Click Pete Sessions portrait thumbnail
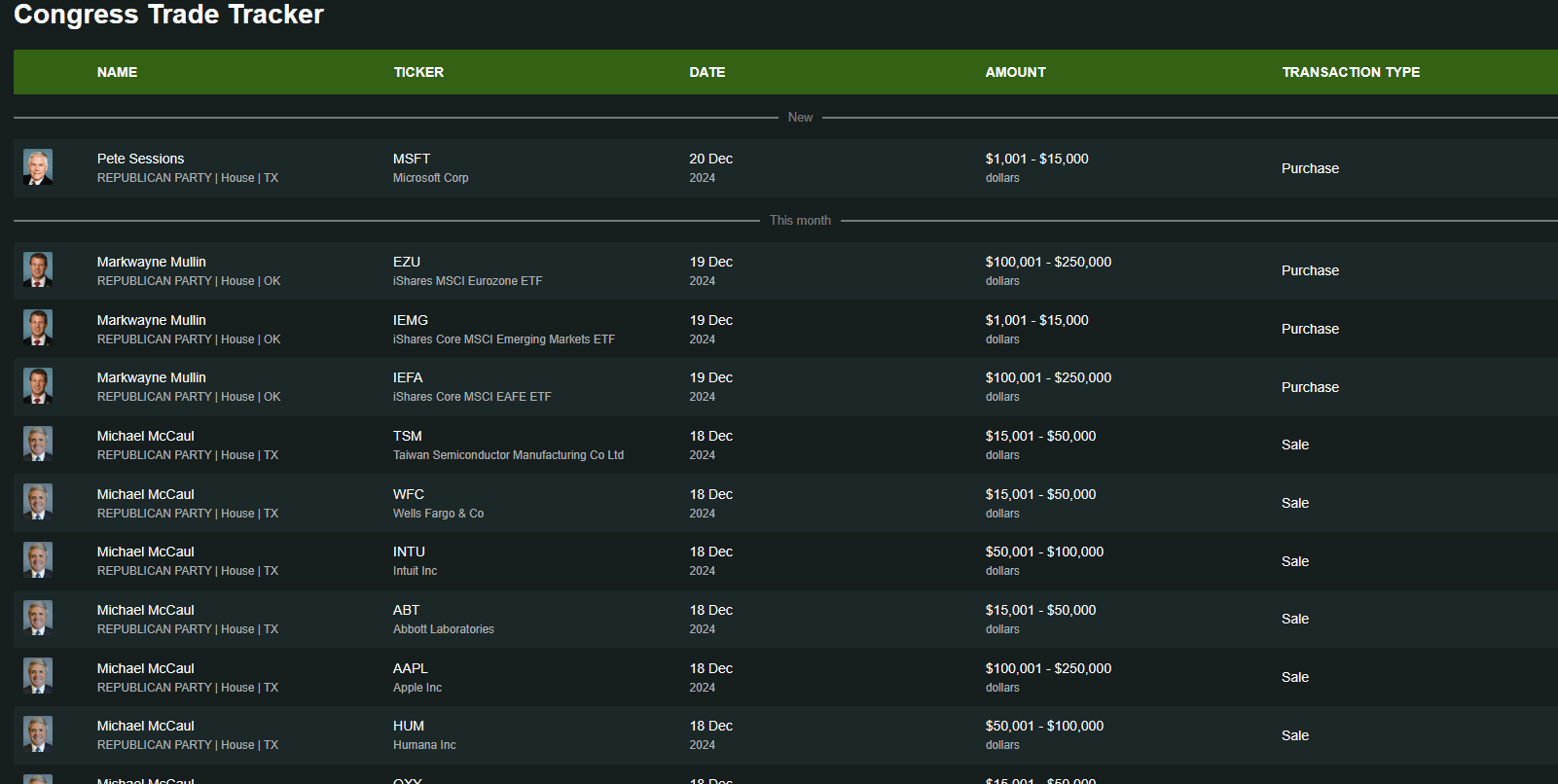 point(38,167)
